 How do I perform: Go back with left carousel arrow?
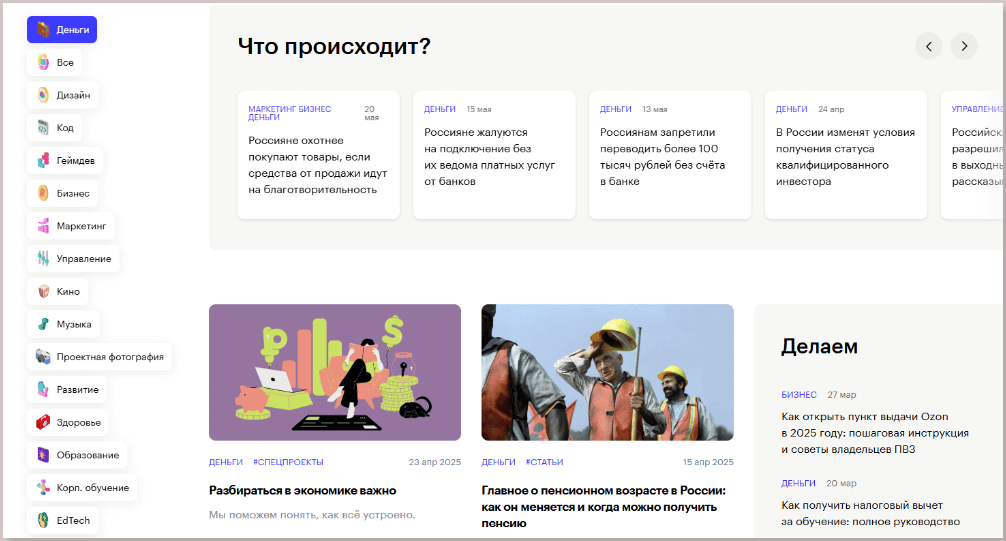tap(928, 46)
